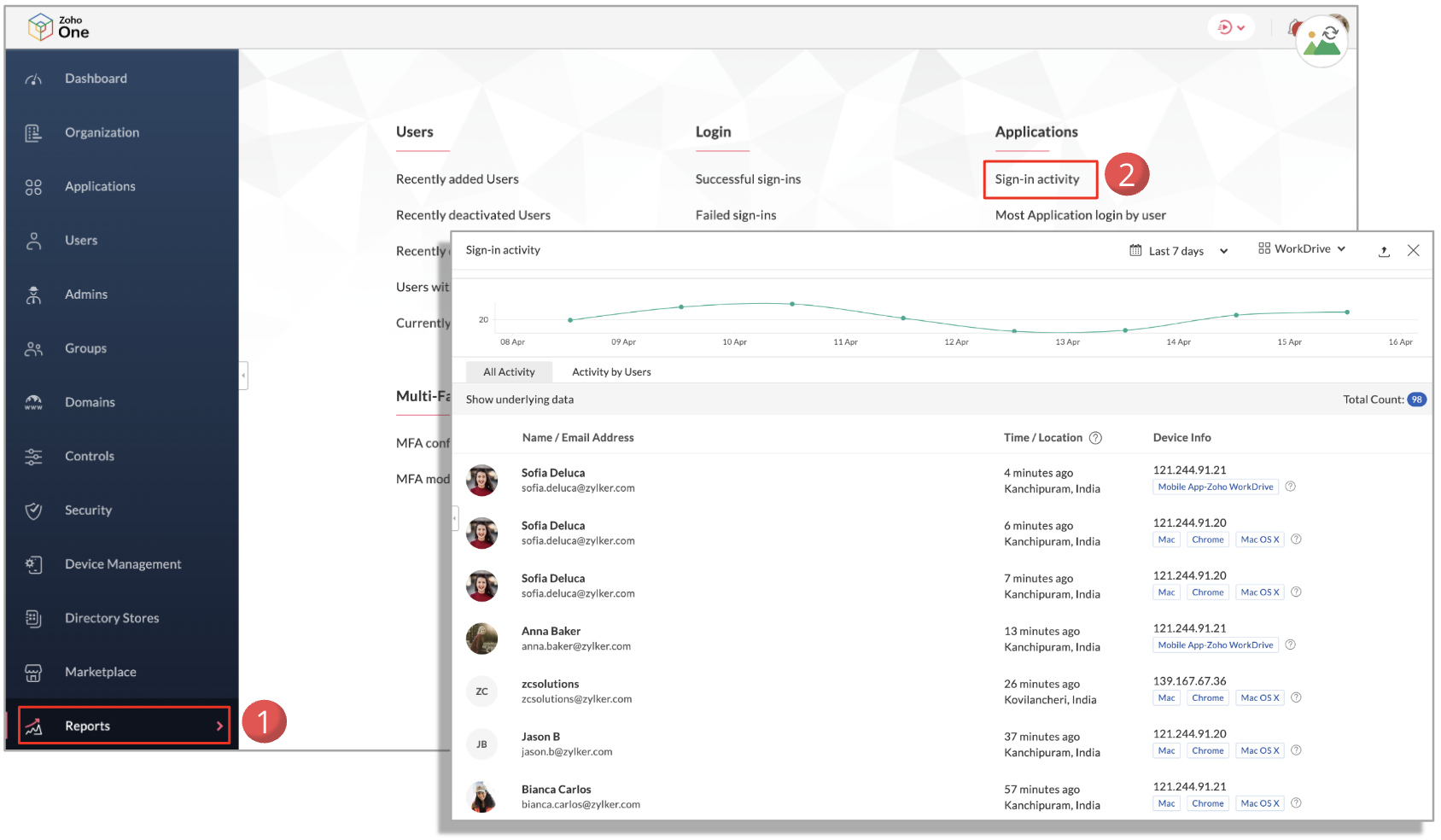Collapse the left sidebar handle

pos(243,376)
